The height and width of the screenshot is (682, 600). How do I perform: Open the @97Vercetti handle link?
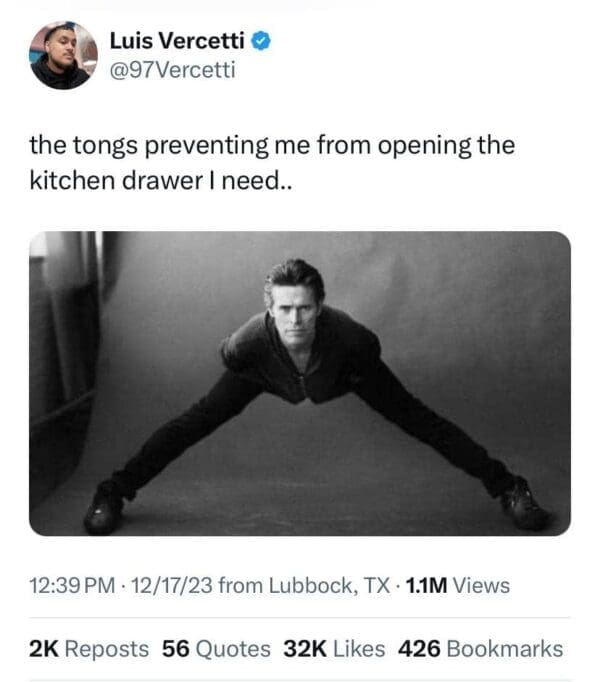pyautogui.click(x=172, y=71)
